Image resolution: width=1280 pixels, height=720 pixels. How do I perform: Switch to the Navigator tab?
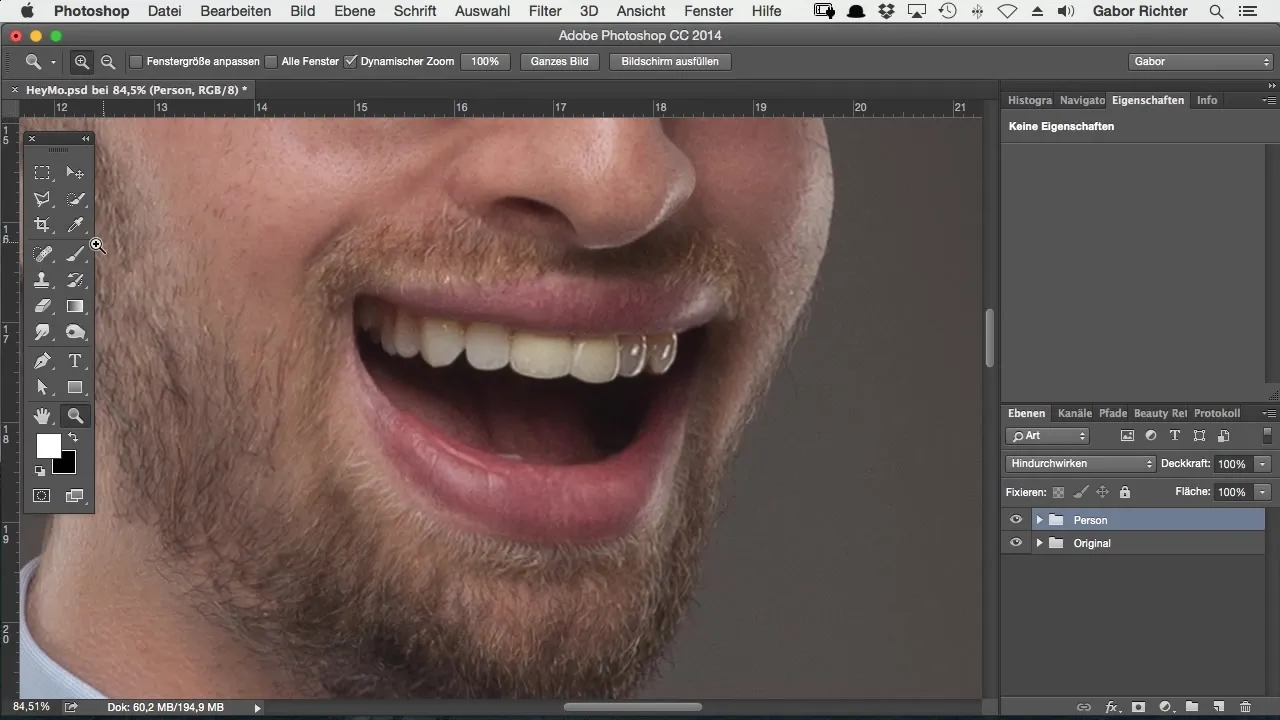1082,100
